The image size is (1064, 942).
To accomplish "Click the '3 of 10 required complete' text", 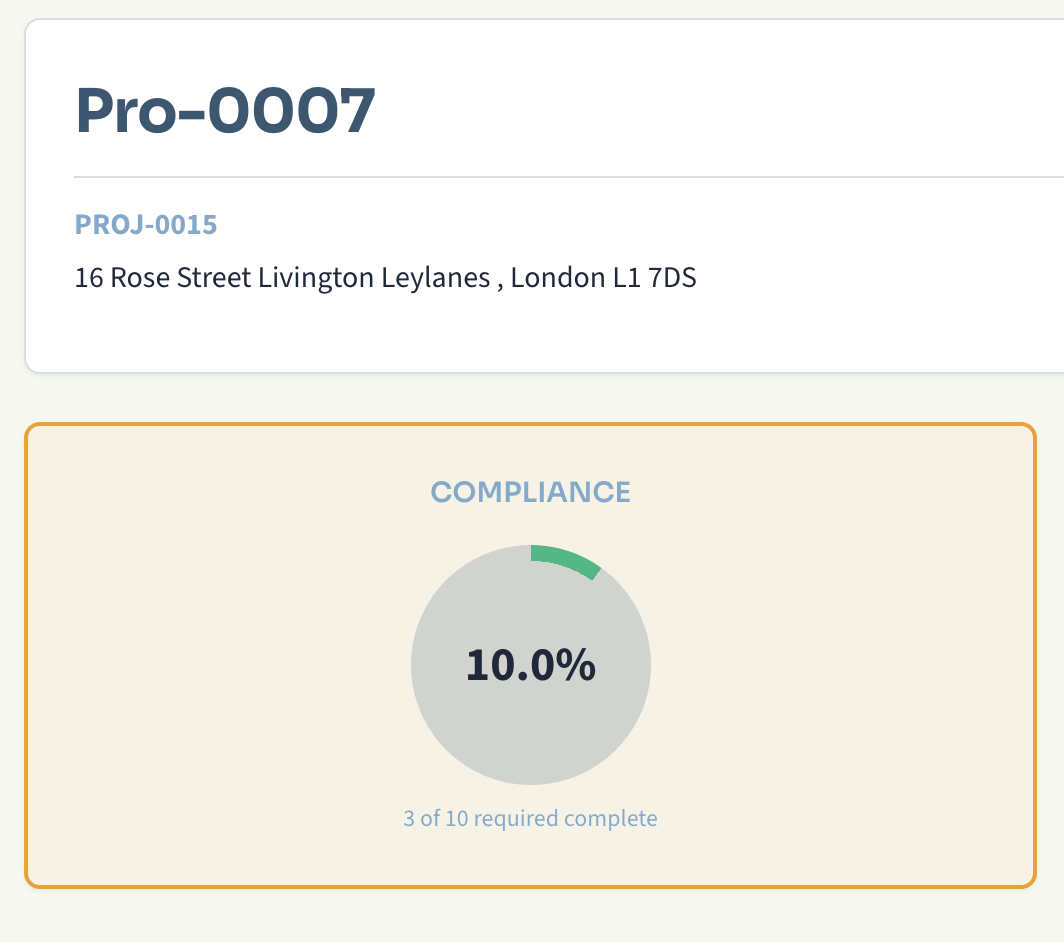I will click(530, 818).
